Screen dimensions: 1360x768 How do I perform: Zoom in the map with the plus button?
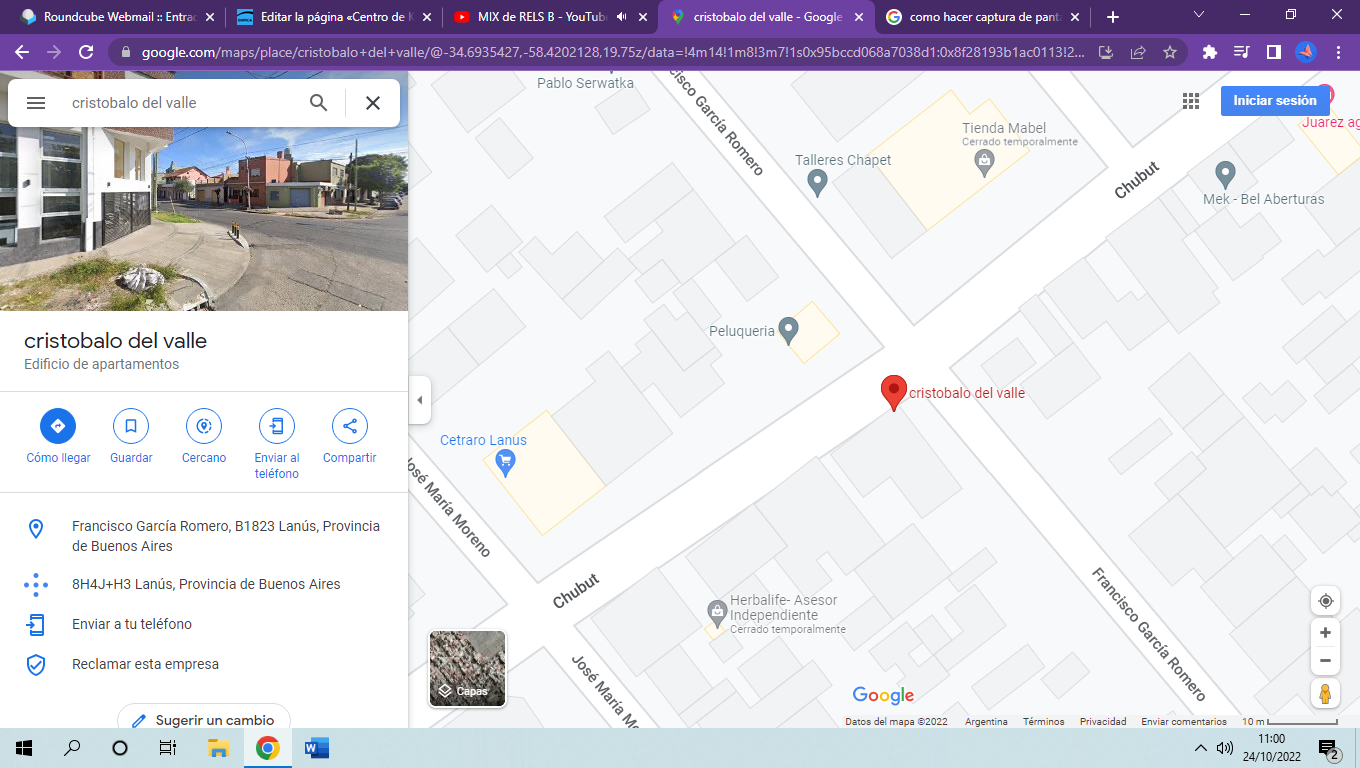[x=1325, y=633]
